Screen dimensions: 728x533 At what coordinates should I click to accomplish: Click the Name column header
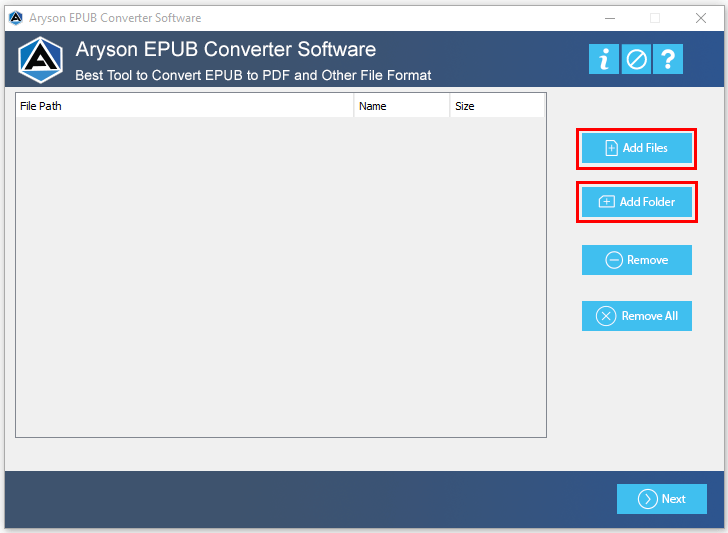tap(402, 106)
